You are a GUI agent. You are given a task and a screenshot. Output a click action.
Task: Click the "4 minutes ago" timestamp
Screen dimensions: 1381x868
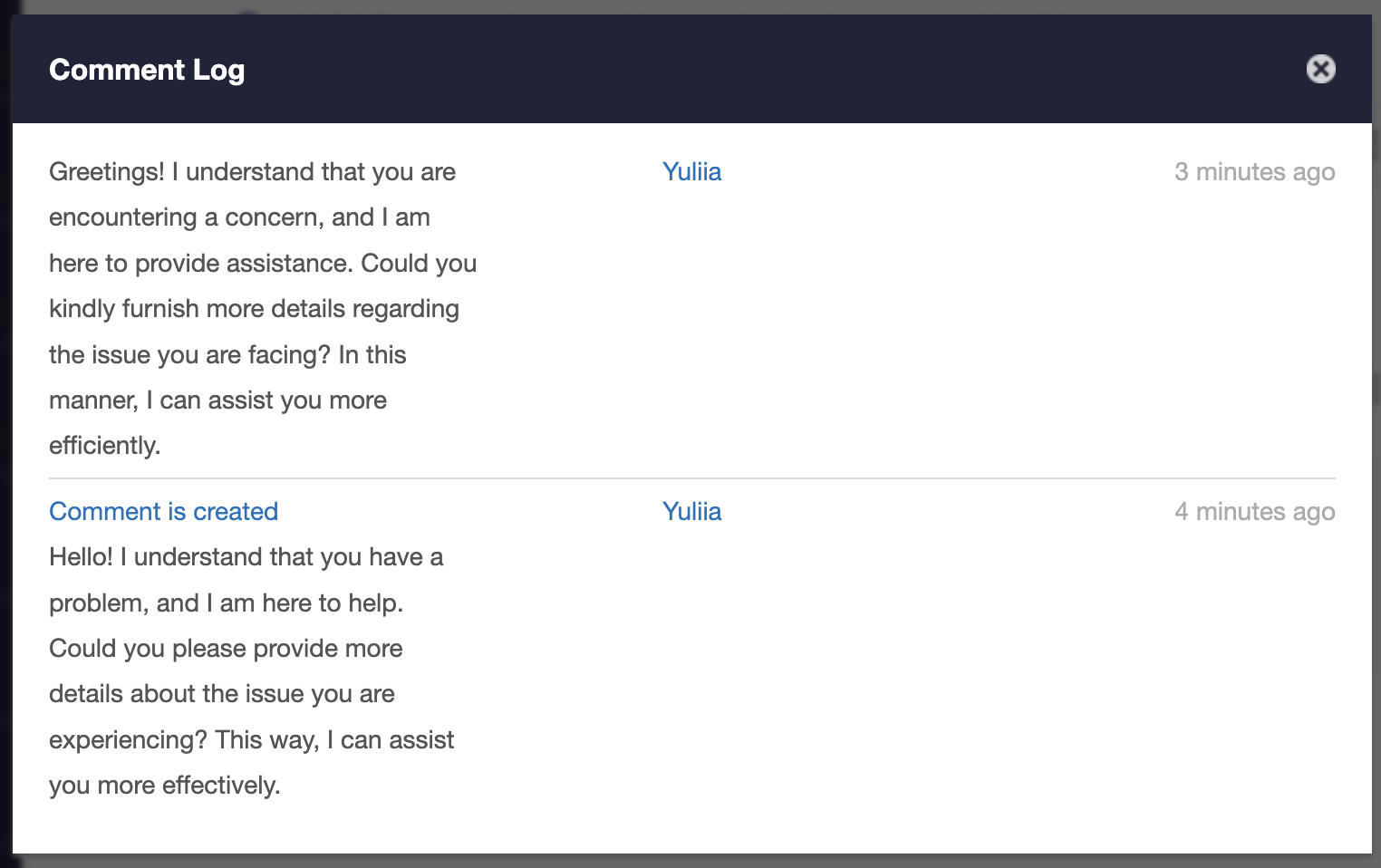(x=1254, y=512)
